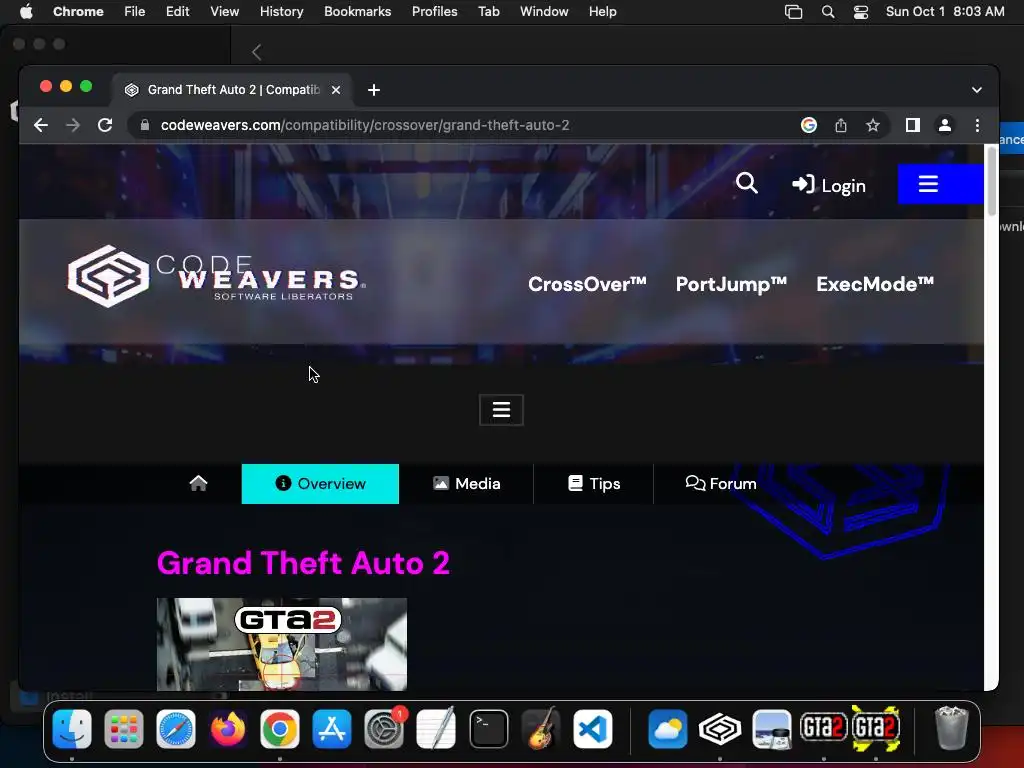Click the lock site info icon

pyautogui.click(x=144, y=125)
